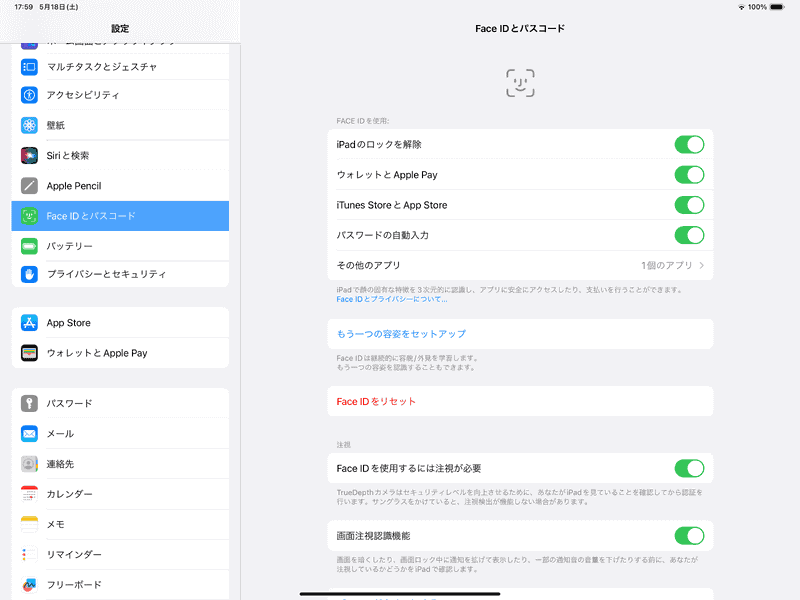Toggle パスワードの自動入力 switch
The image size is (800, 600).
[x=690, y=235]
